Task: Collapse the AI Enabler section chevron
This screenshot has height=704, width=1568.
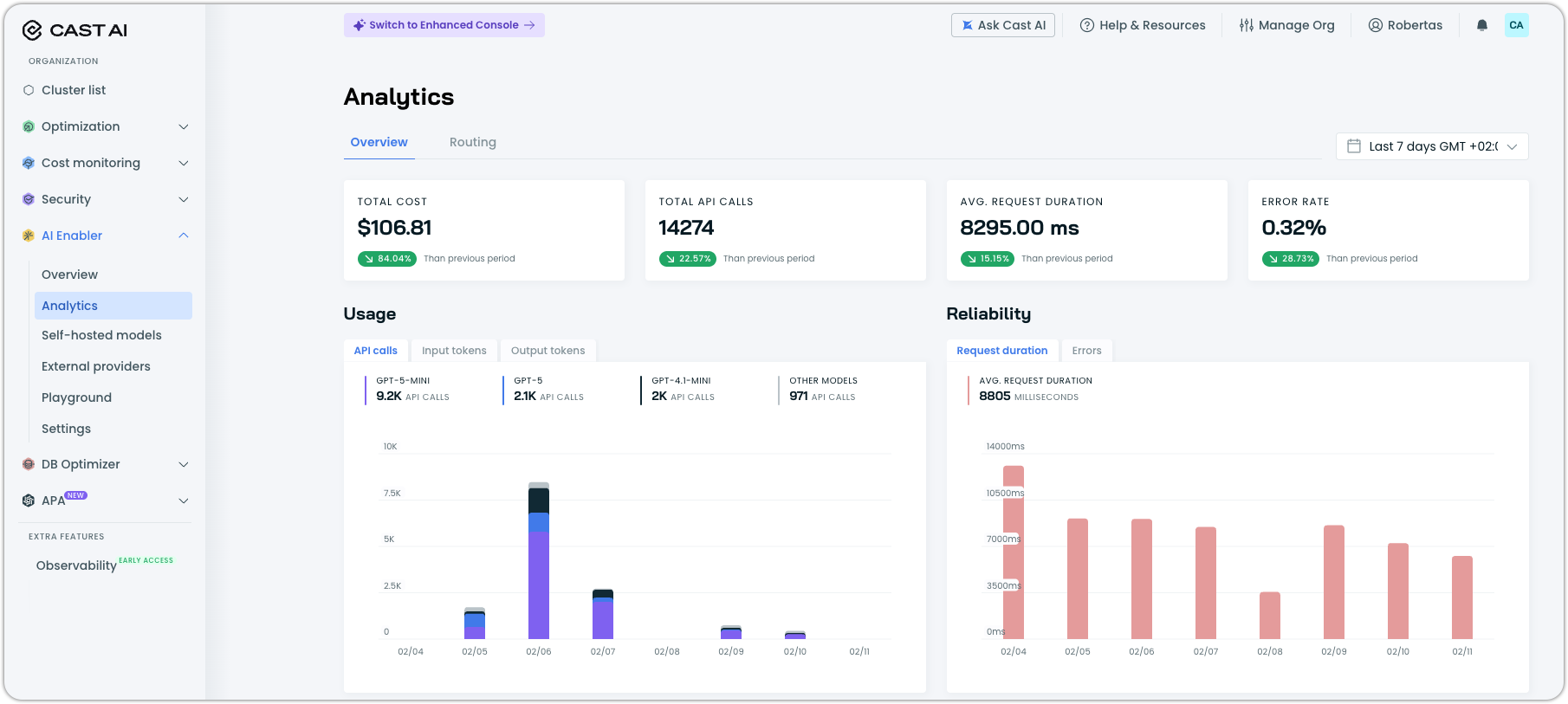Action: (x=184, y=236)
